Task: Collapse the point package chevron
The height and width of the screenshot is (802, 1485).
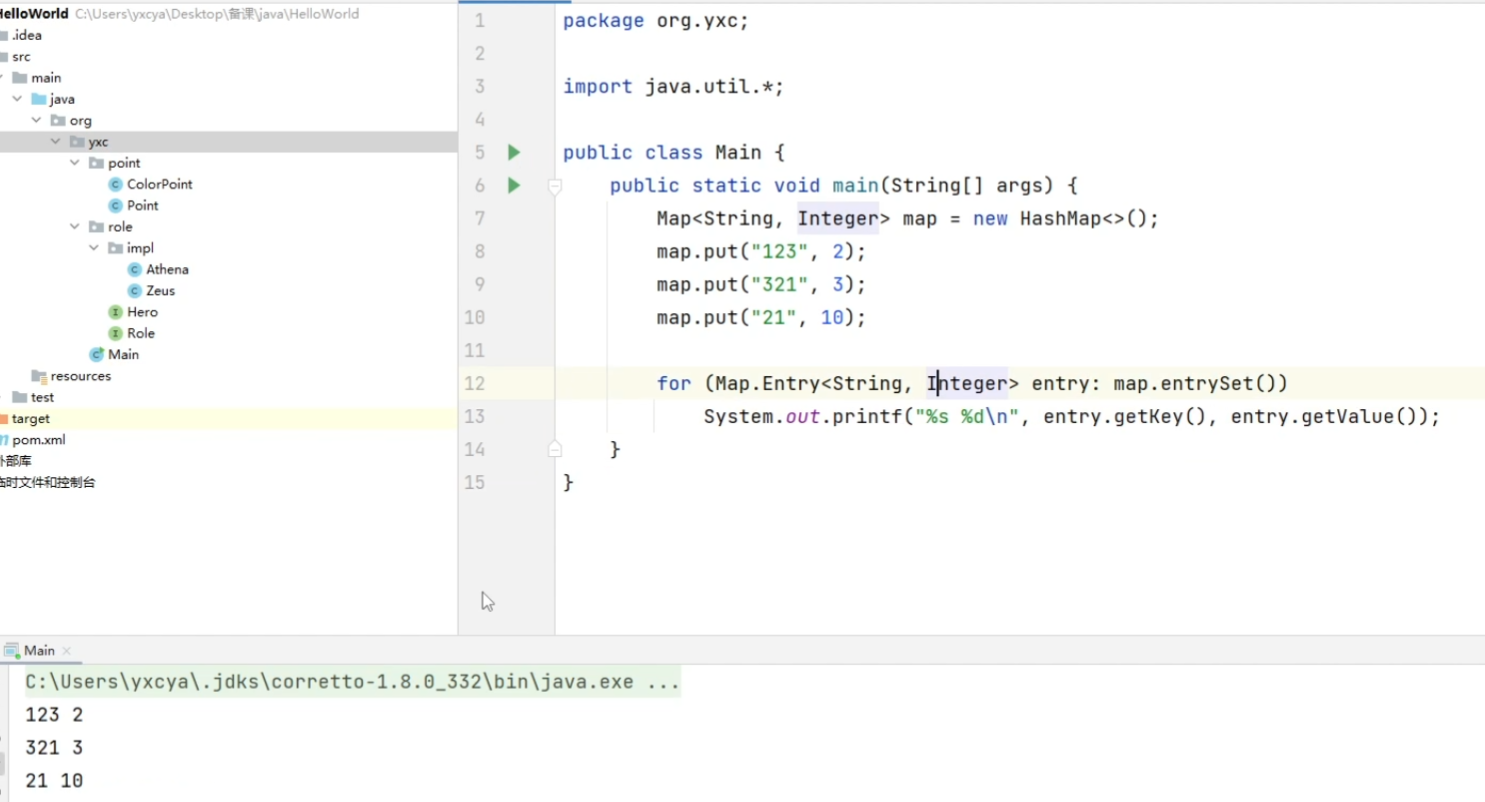Action: tap(75, 163)
